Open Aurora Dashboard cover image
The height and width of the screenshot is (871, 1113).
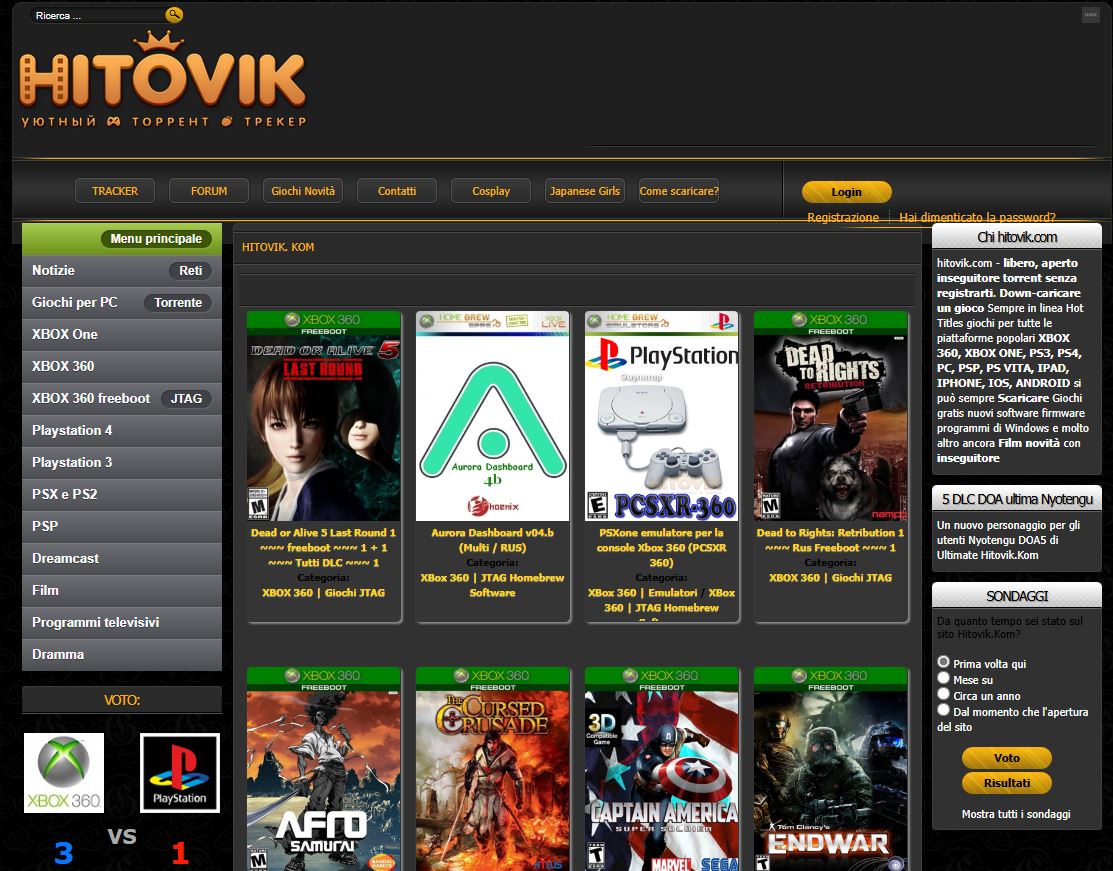[493, 416]
